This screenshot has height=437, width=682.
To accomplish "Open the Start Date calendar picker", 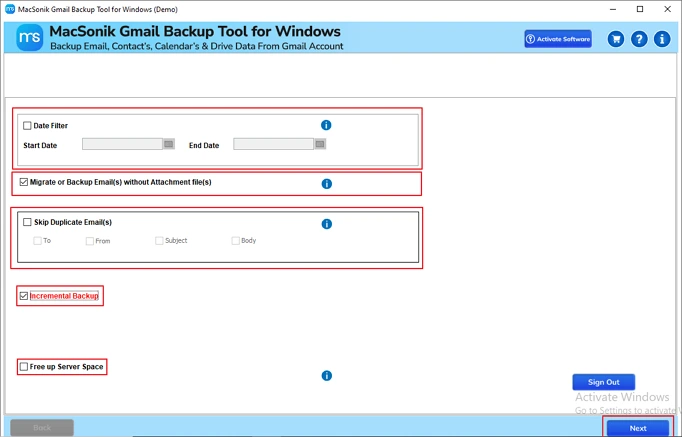I will click(x=169, y=144).
